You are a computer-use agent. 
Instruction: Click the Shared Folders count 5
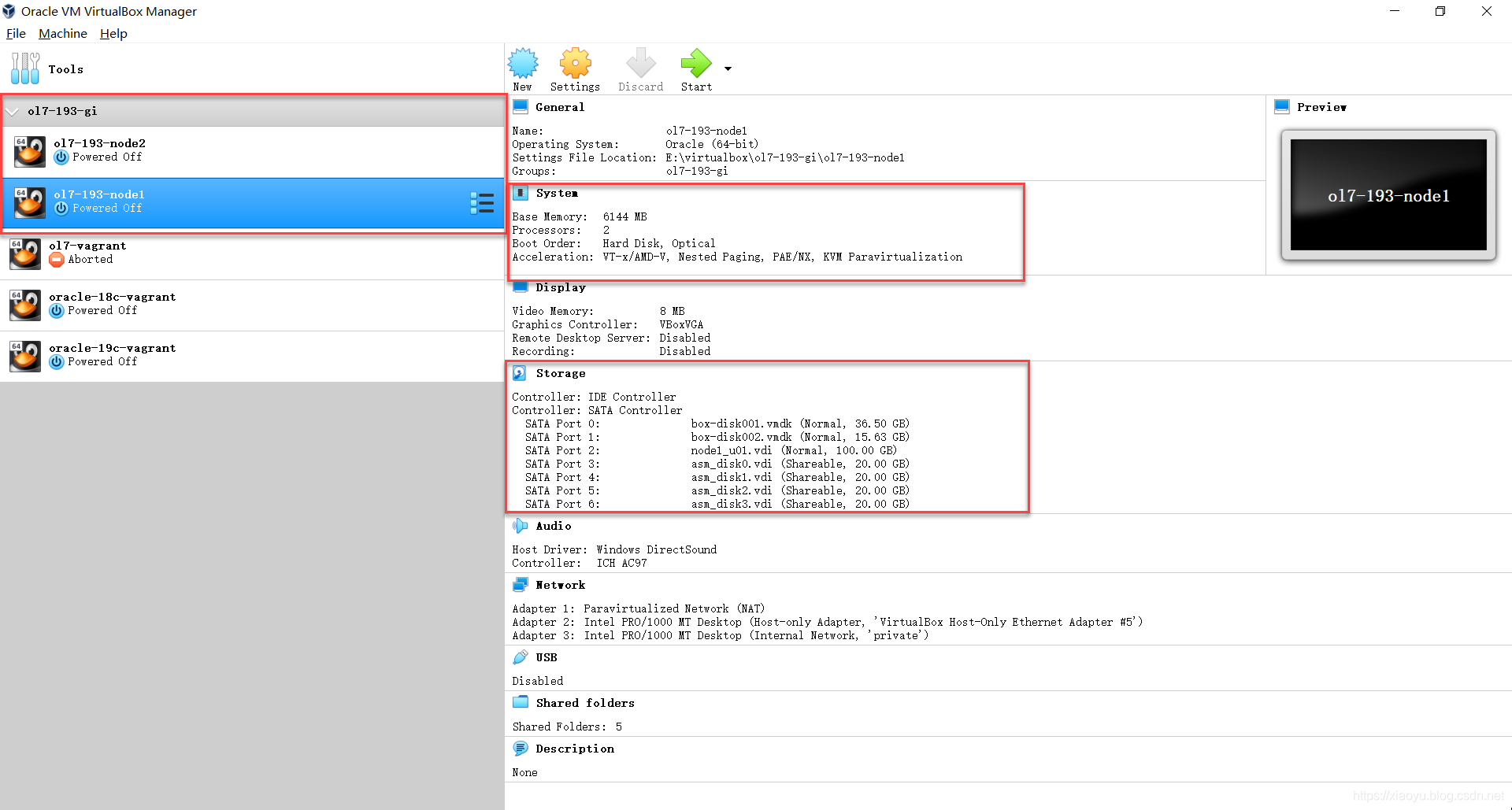(x=619, y=727)
